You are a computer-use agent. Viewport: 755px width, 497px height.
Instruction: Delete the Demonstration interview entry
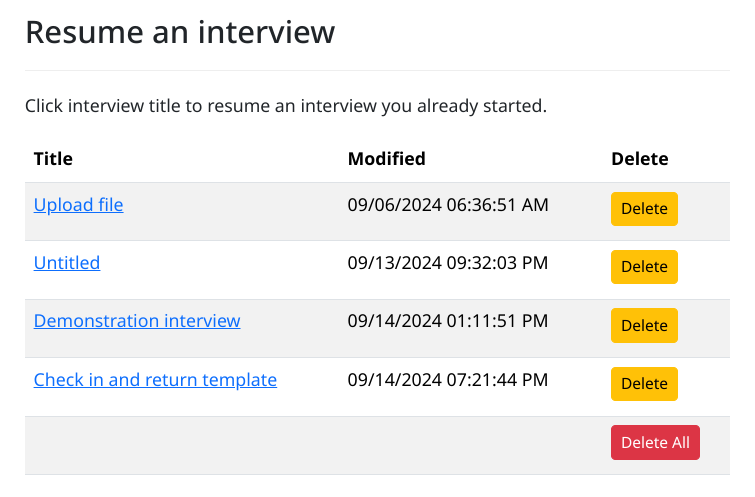(644, 325)
